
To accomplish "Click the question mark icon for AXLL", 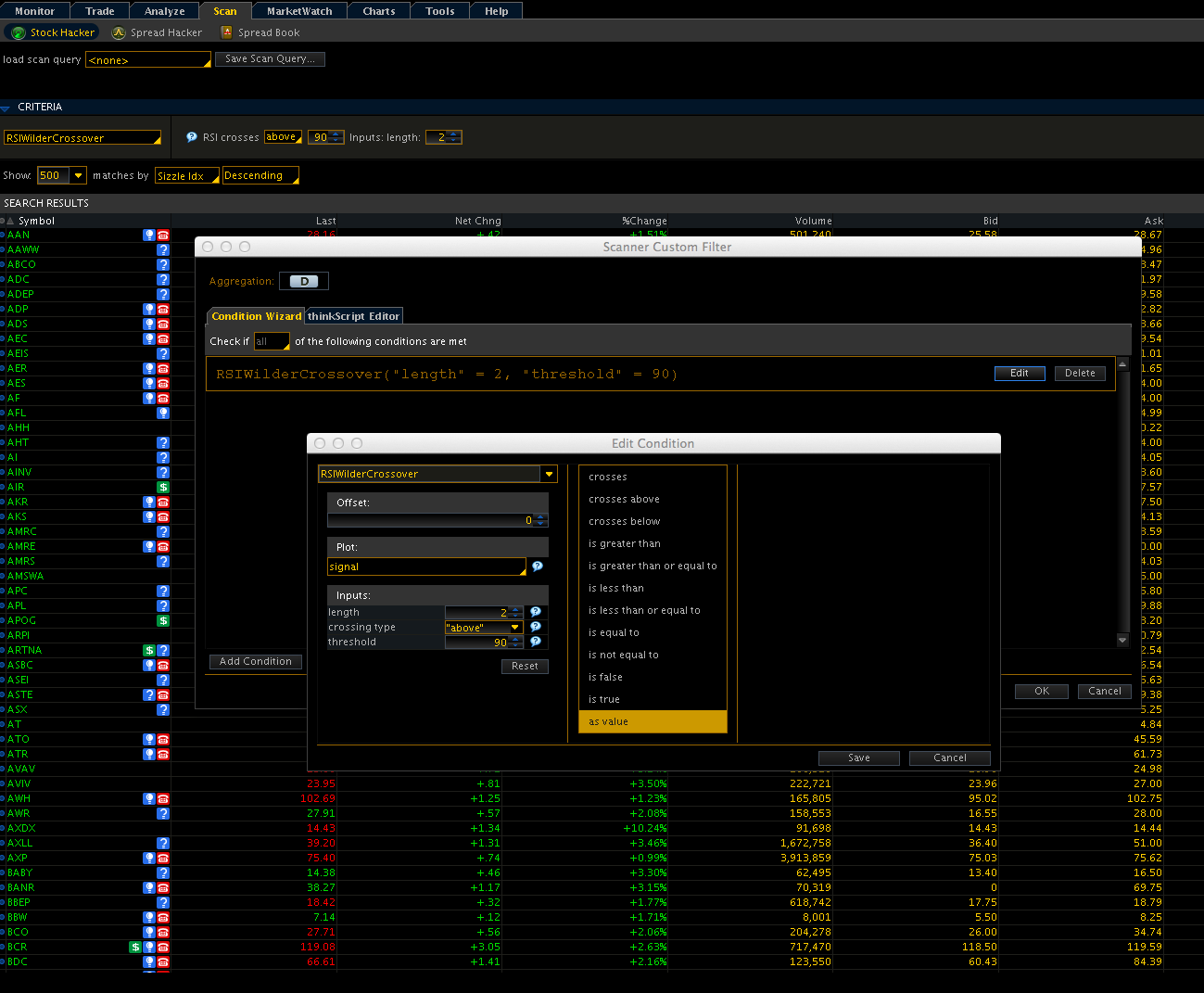I will (163, 844).
